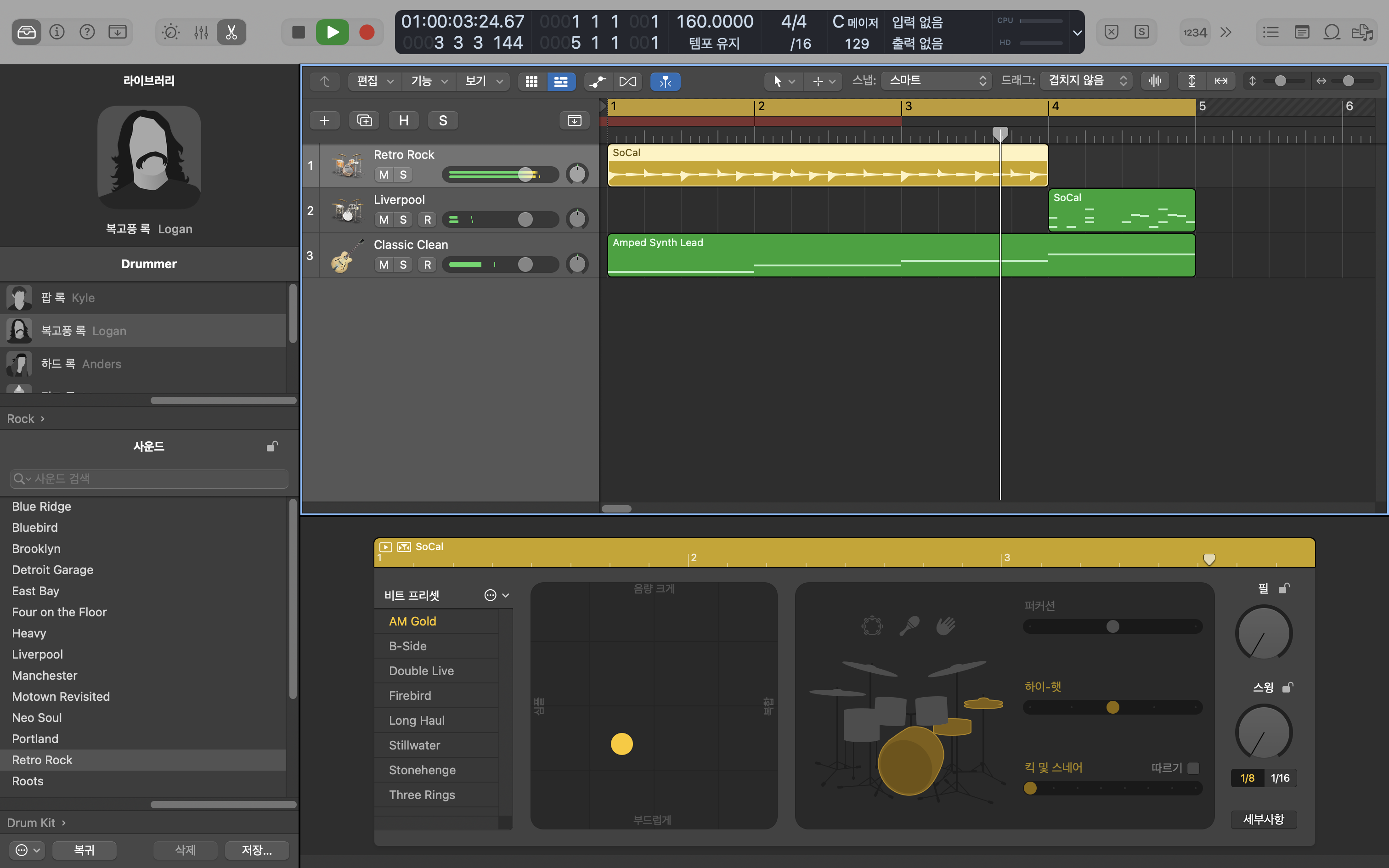Open the mixer sliders icon

pyautogui.click(x=201, y=32)
